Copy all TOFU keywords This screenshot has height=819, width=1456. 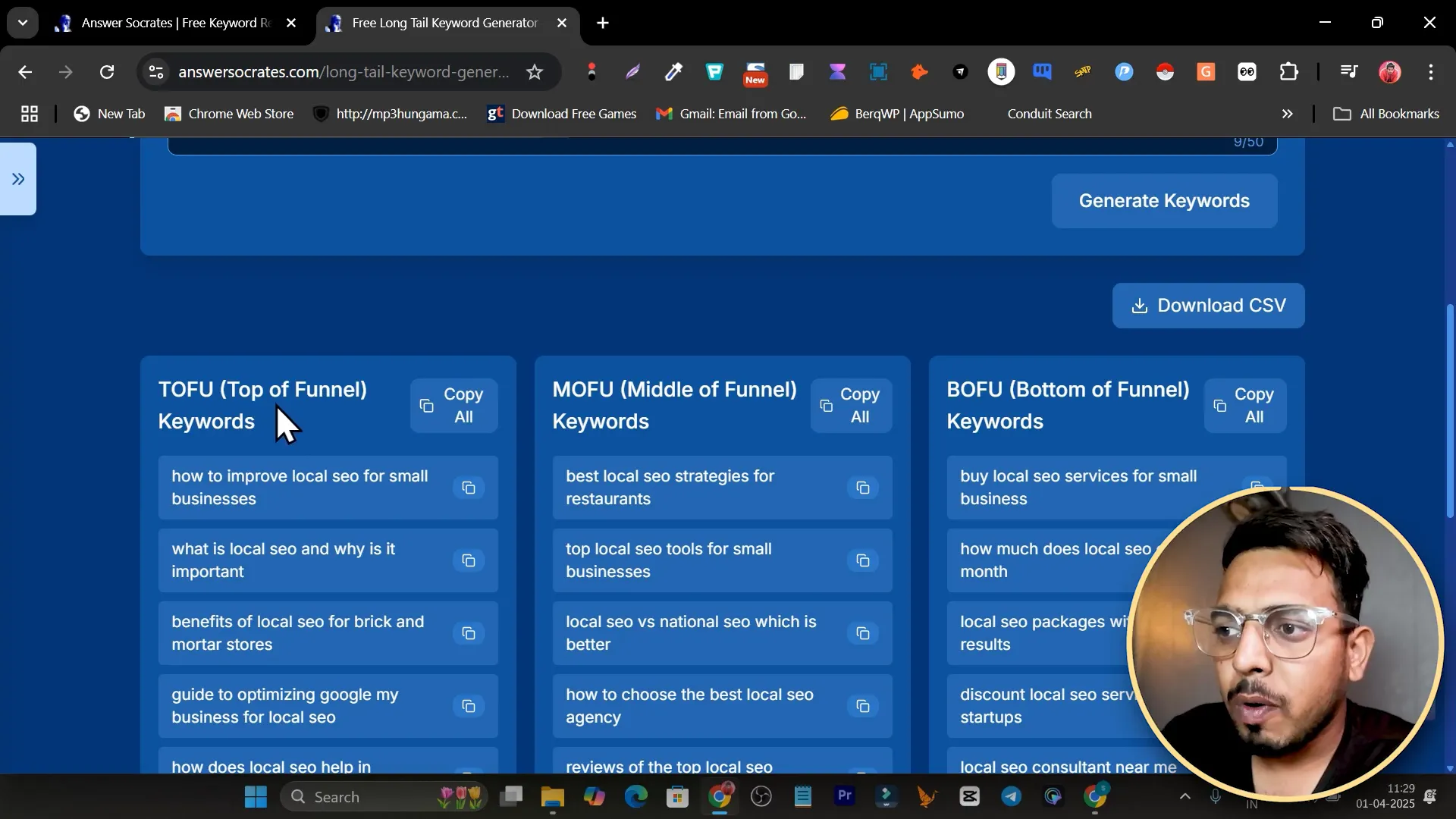[x=453, y=406]
